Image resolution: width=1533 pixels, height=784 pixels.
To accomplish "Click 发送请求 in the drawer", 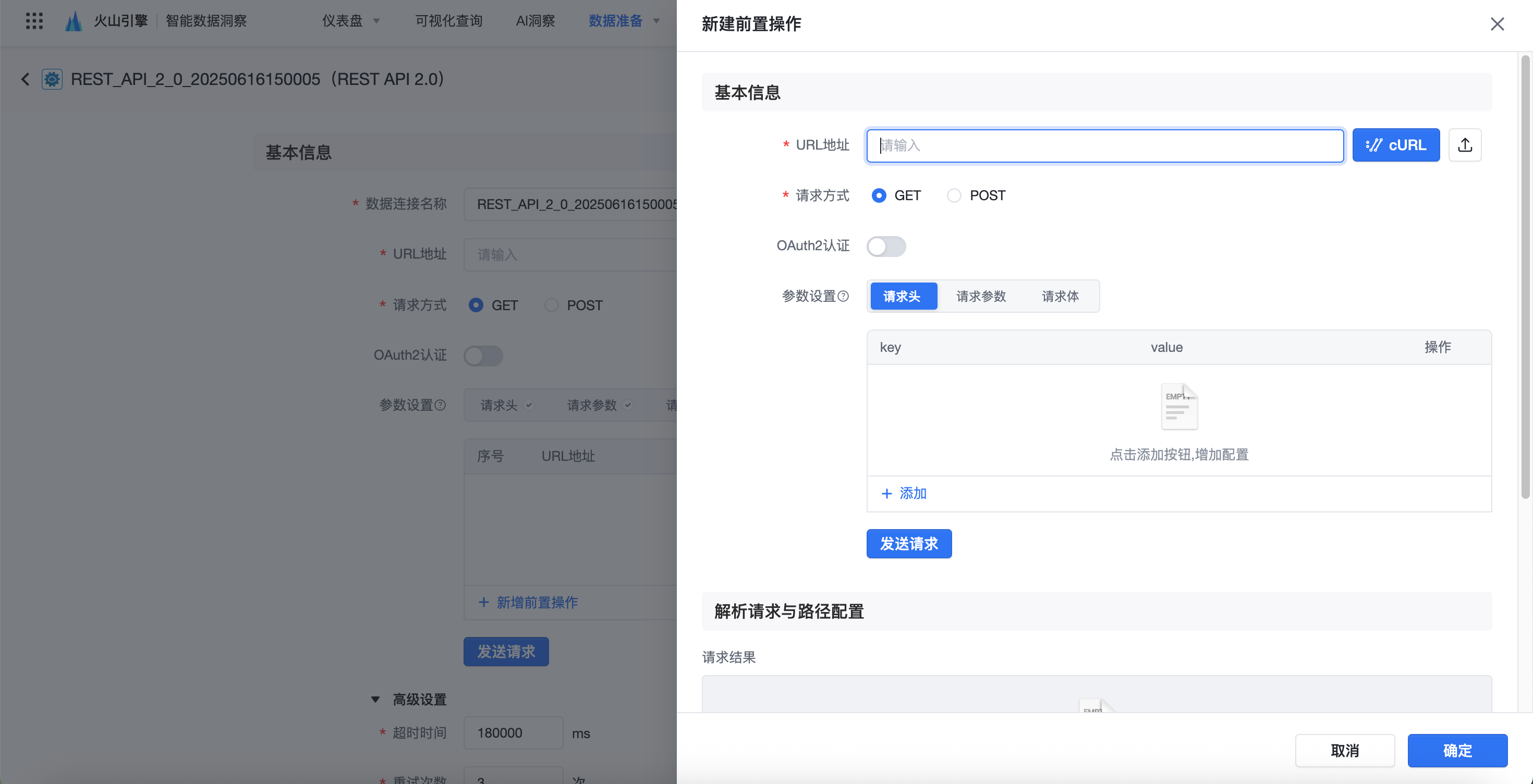I will click(909, 544).
